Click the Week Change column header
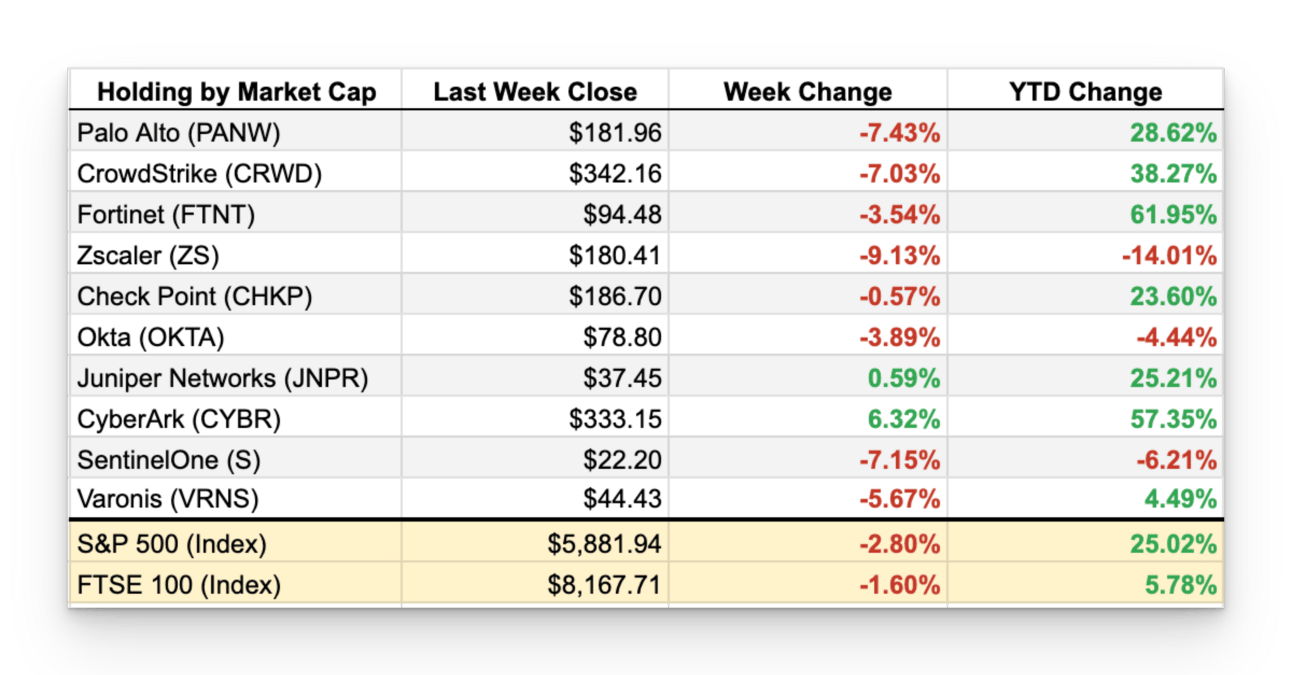This screenshot has height=675, width=1292. [x=807, y=93]
